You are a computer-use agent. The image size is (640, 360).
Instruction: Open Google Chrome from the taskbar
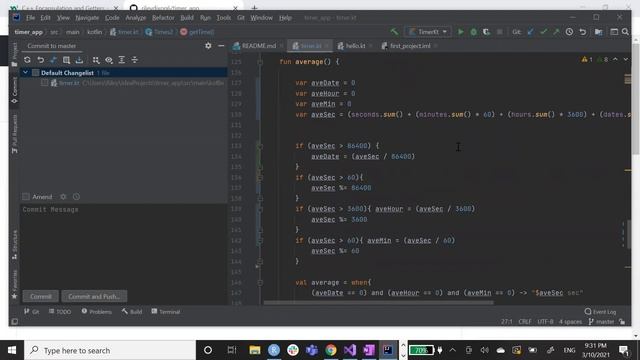(x=331, y=350)
